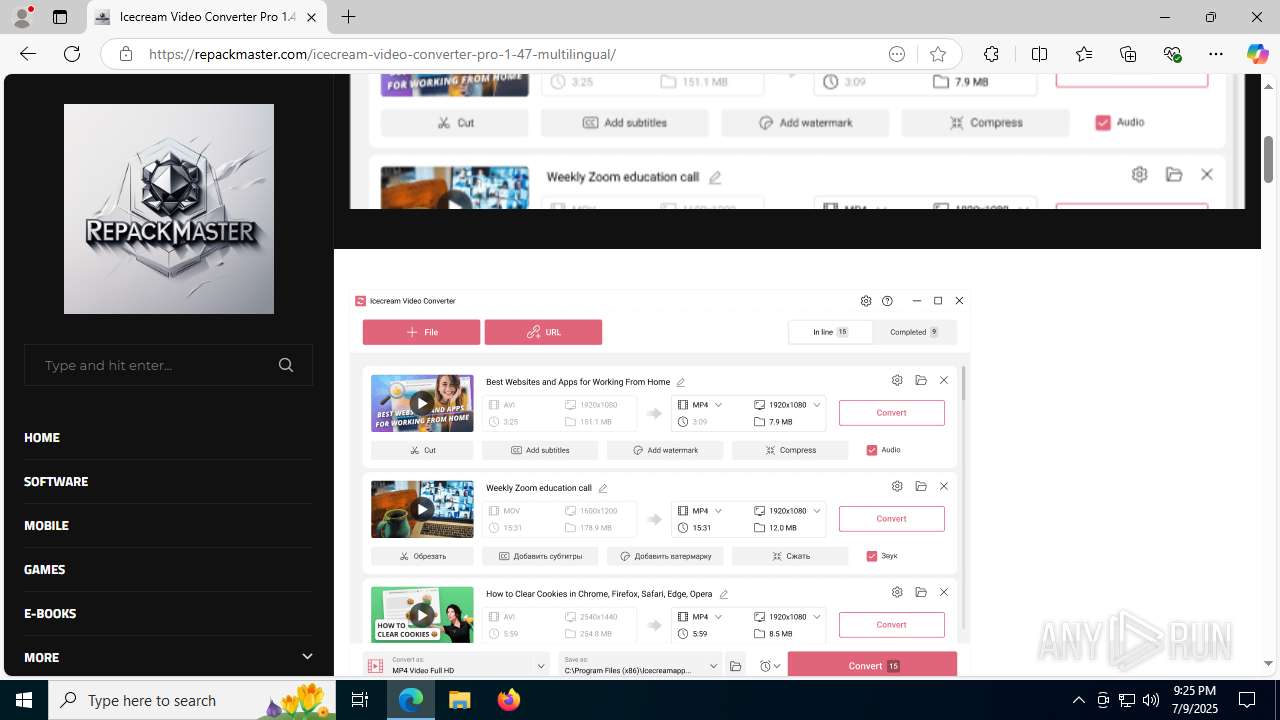Open settings for Weekly Zoom call video
1280x720 pixels.
coord(897,486)
